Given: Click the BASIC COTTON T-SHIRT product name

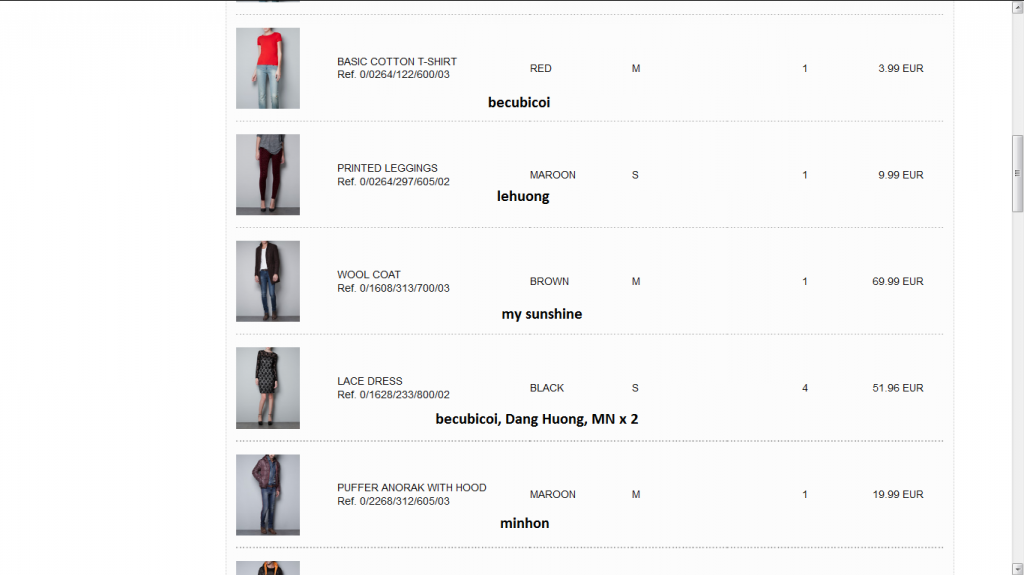Looking at the screenshot, I should click(x=396, y=61).
